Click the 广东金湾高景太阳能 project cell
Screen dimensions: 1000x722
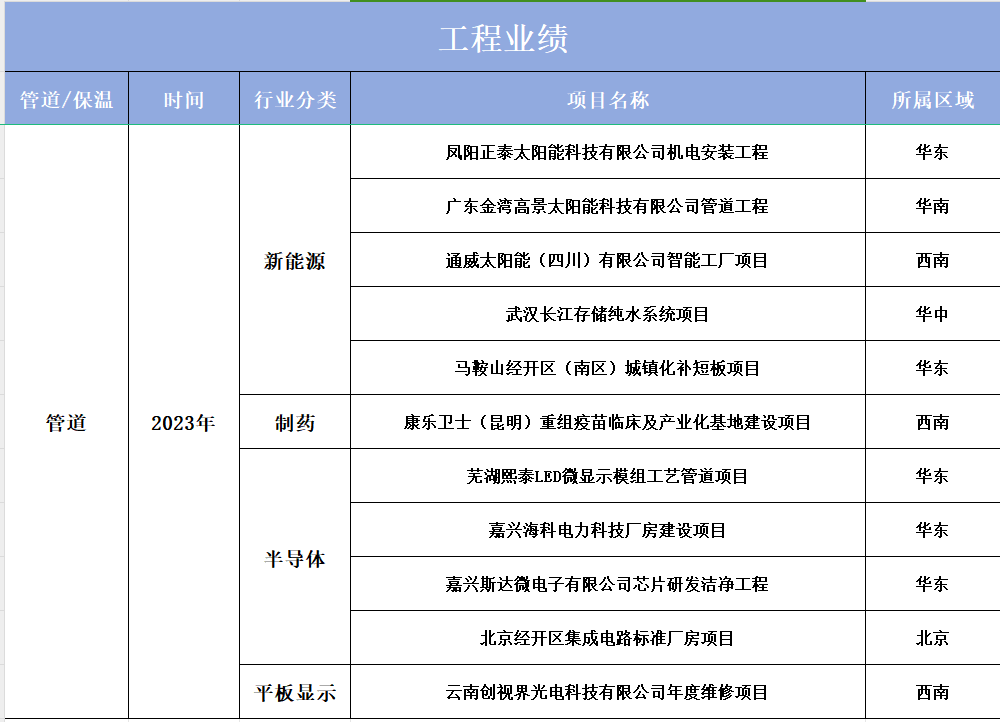pyautogui.click(x=607, y=206)
